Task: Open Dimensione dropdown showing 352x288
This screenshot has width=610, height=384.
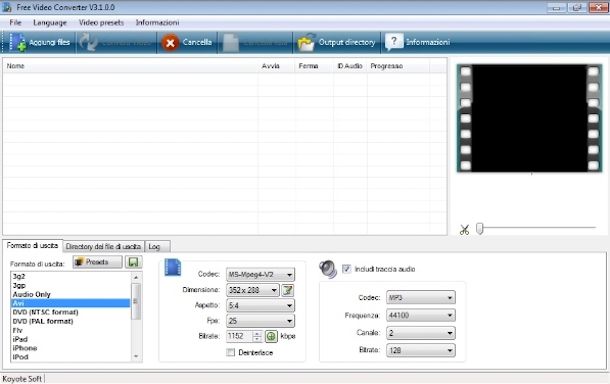Action: (252, 290)
